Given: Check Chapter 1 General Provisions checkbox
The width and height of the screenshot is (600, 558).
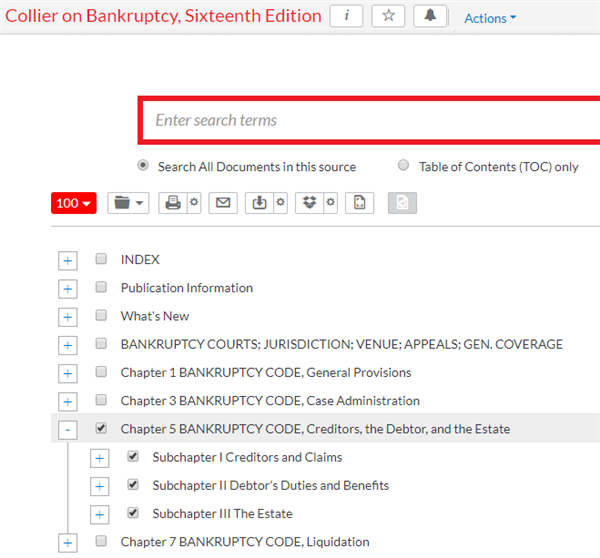Looking at the screenshot, I should click(x=101, y=372).
